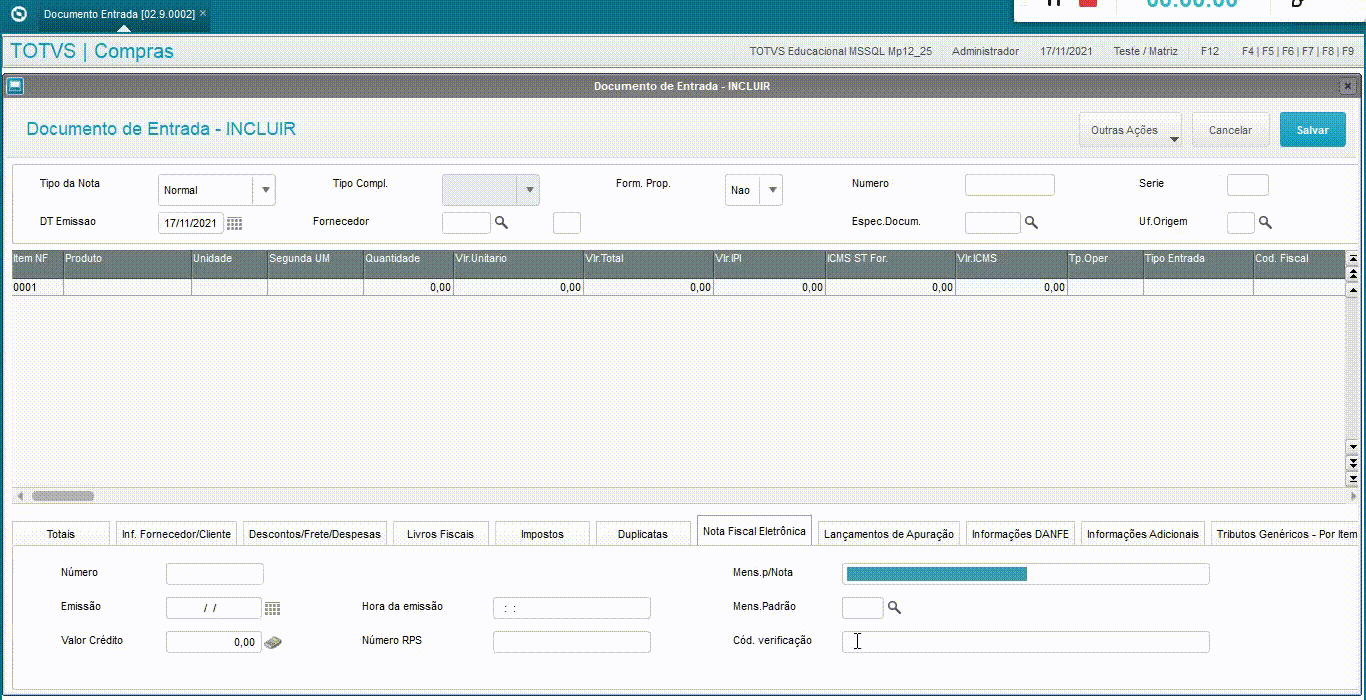This screenshot has width=1366, height=700.
Task: Select Descontos/Frete/Despesas tab
Action: [315, 534]
